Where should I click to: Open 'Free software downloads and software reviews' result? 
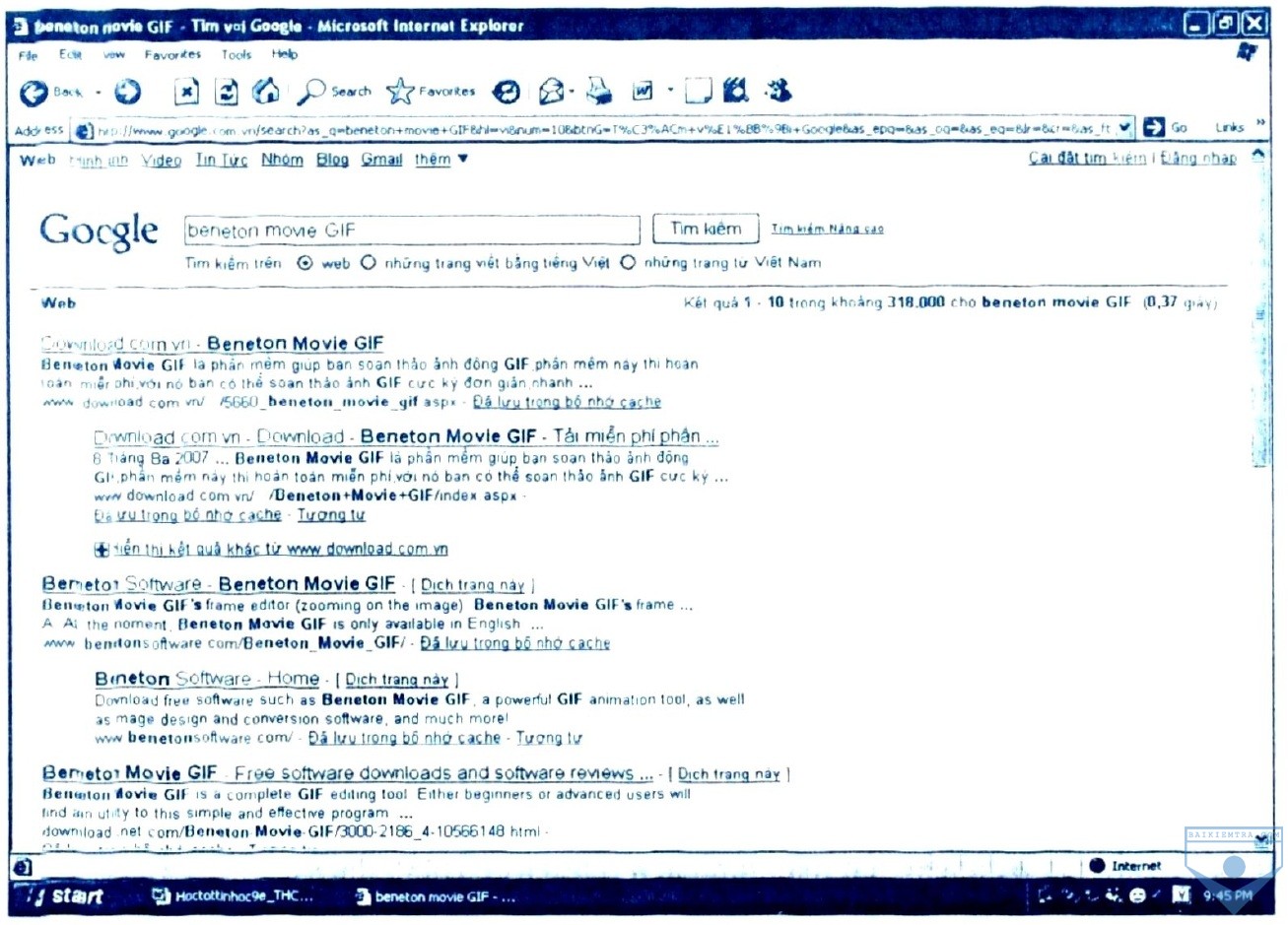tap(348, 773)
